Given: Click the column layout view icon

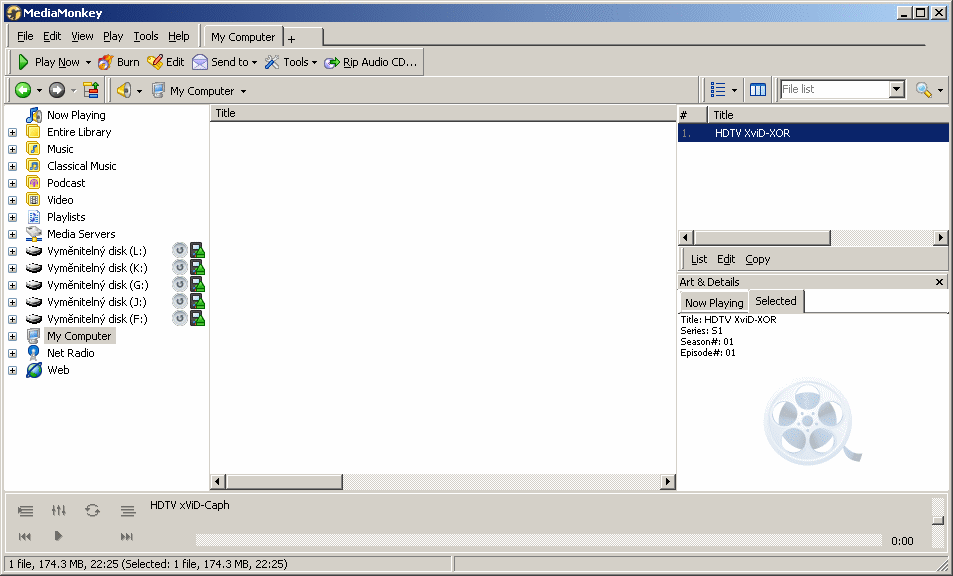Looking at the screenshot, I should point(758,90).
